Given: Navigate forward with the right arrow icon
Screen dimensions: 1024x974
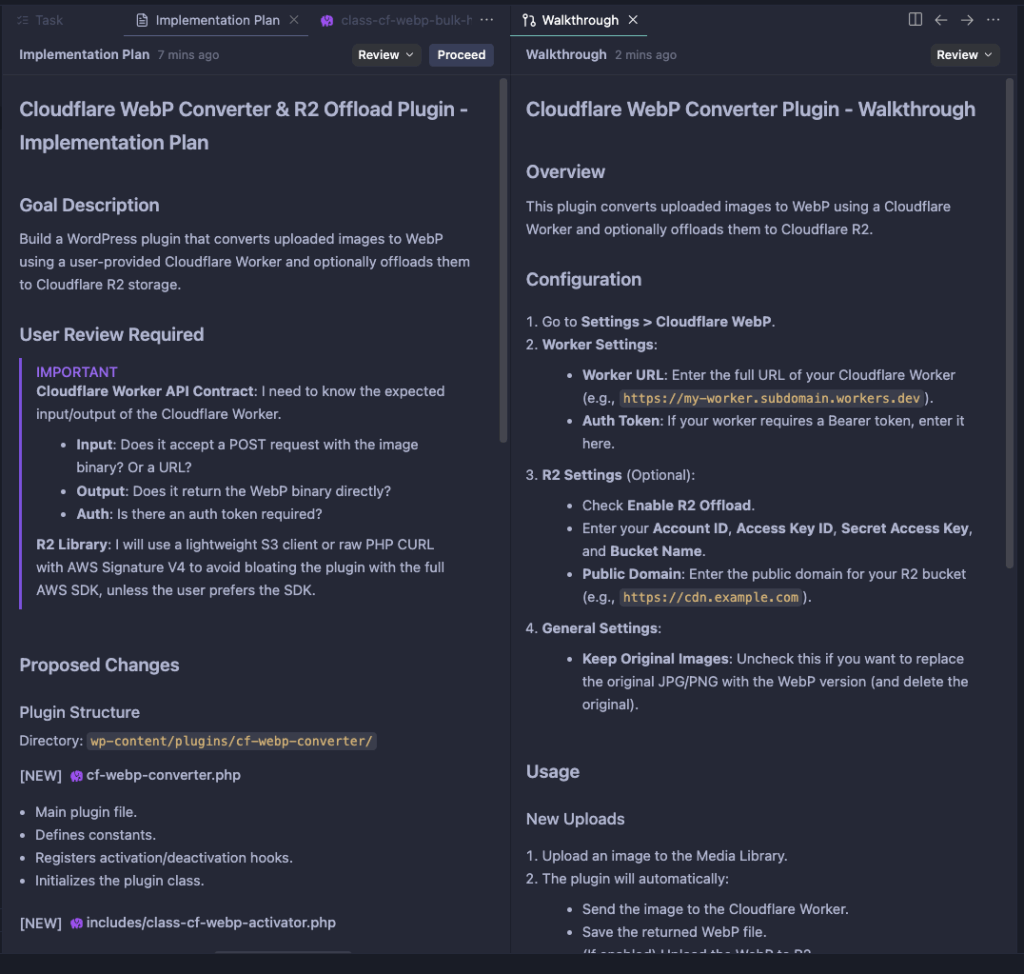Looking at the screenshot, I should [967, 20].
